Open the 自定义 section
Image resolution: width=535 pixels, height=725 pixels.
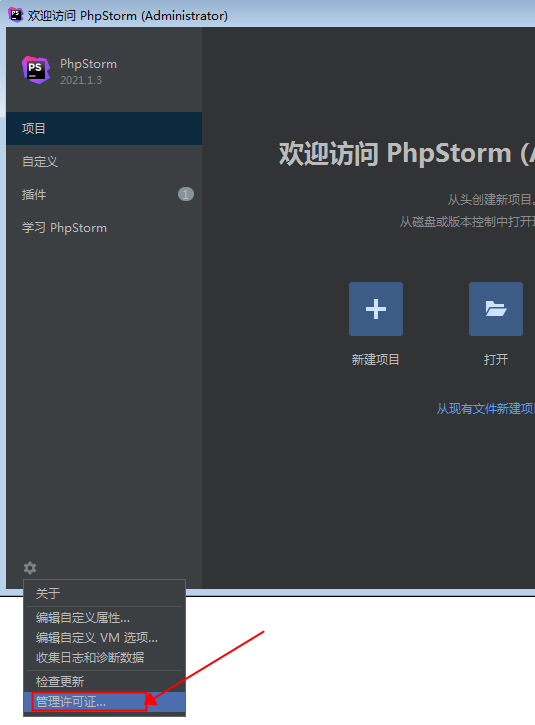pos(104,161)
